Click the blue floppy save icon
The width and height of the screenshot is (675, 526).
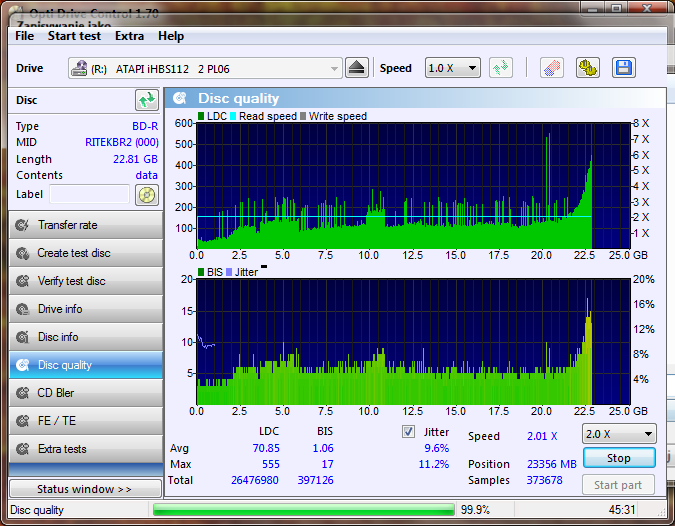point(624,68)
